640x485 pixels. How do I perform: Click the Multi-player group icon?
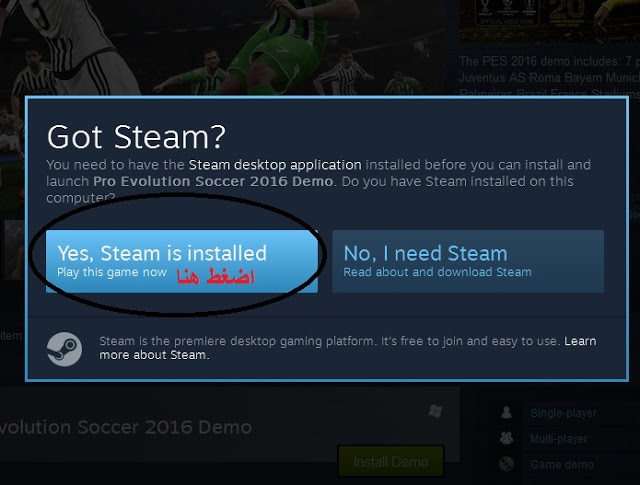tap(507, 438)
